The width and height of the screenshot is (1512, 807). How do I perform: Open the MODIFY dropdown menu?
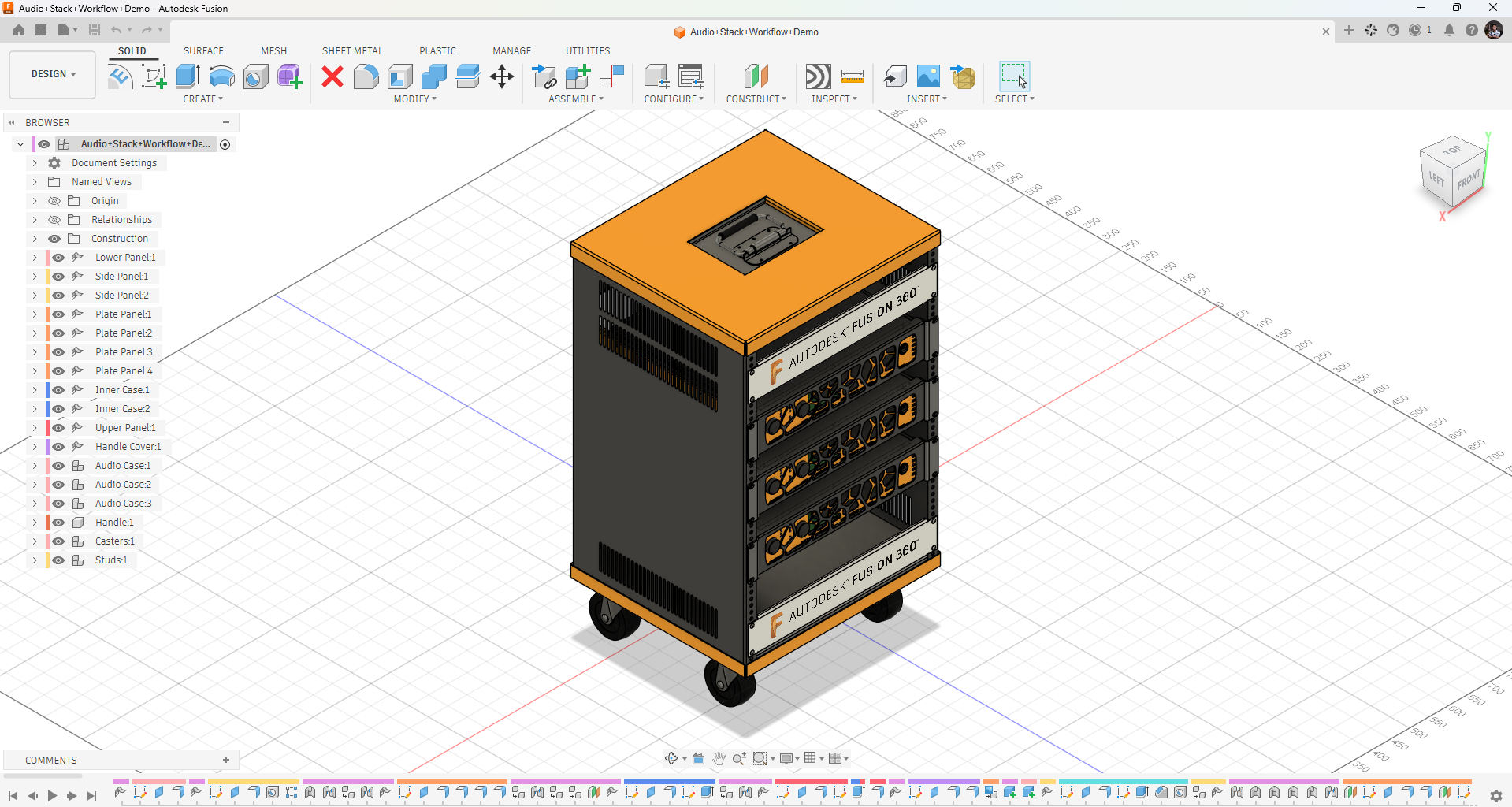coord(414,99)
